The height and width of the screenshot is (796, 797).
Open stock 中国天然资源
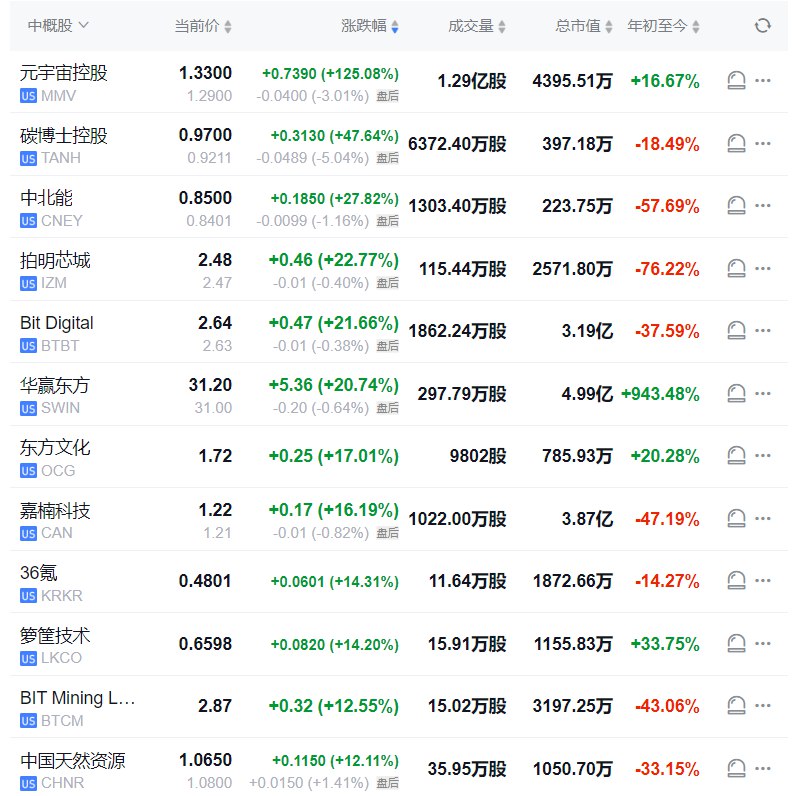point(72,760)
